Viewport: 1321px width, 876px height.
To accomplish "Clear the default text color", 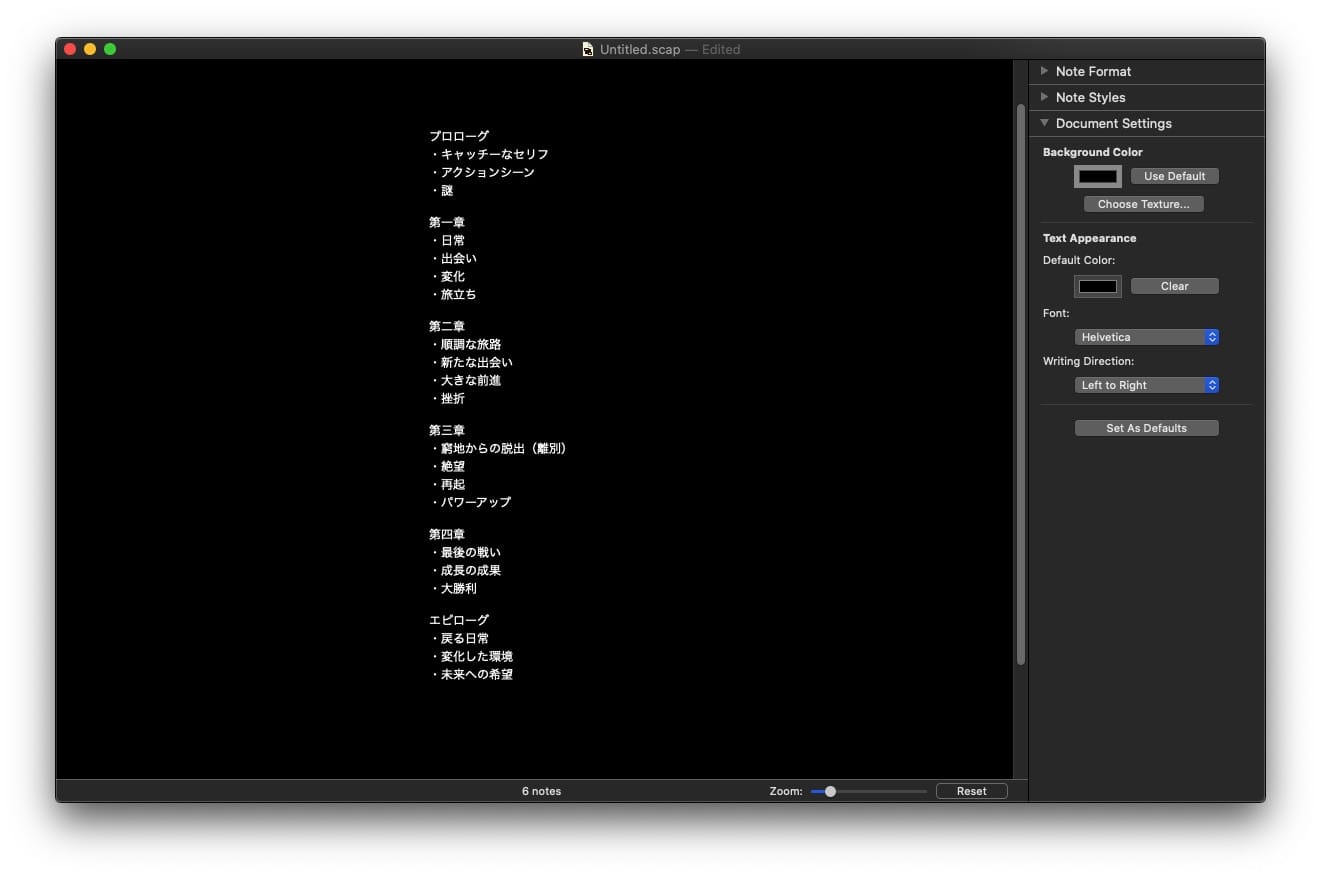I will click(x=1174, y=286).
